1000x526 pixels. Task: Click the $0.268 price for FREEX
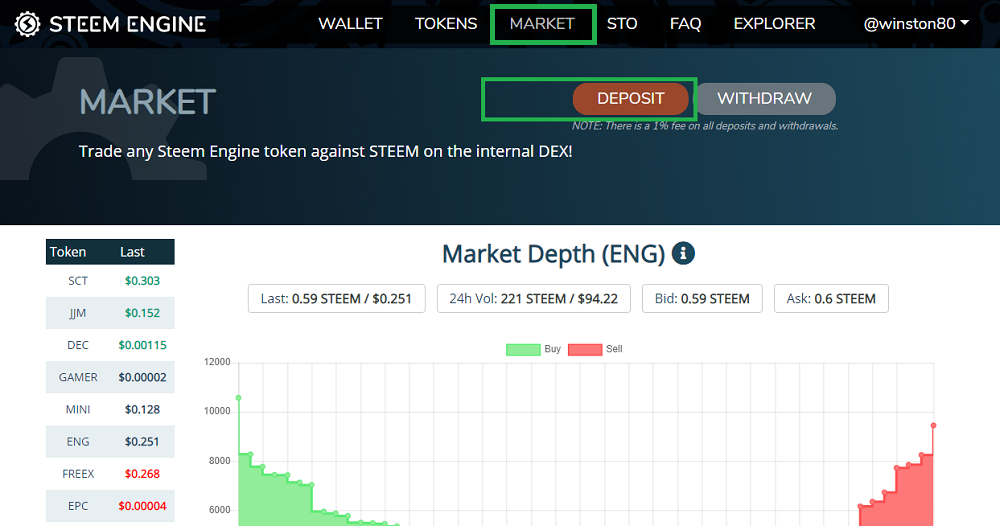point(142,474)
